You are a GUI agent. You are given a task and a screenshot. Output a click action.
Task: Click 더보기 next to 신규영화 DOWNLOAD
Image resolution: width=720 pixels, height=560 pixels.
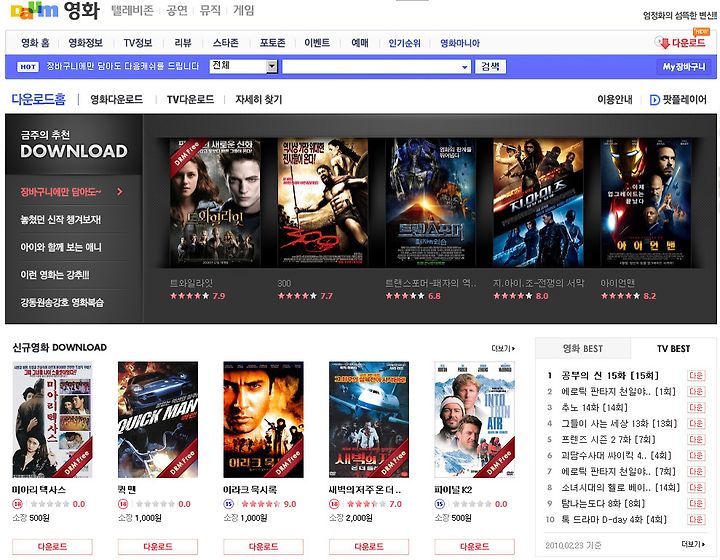503,348
